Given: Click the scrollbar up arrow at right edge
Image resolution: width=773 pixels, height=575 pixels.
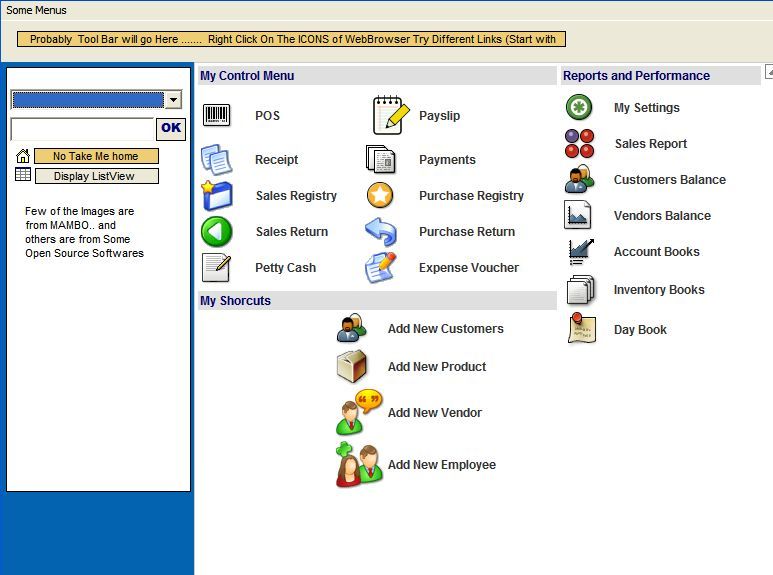Looking at the screenshot, I should pyautogui.click(x=768, y=72).
